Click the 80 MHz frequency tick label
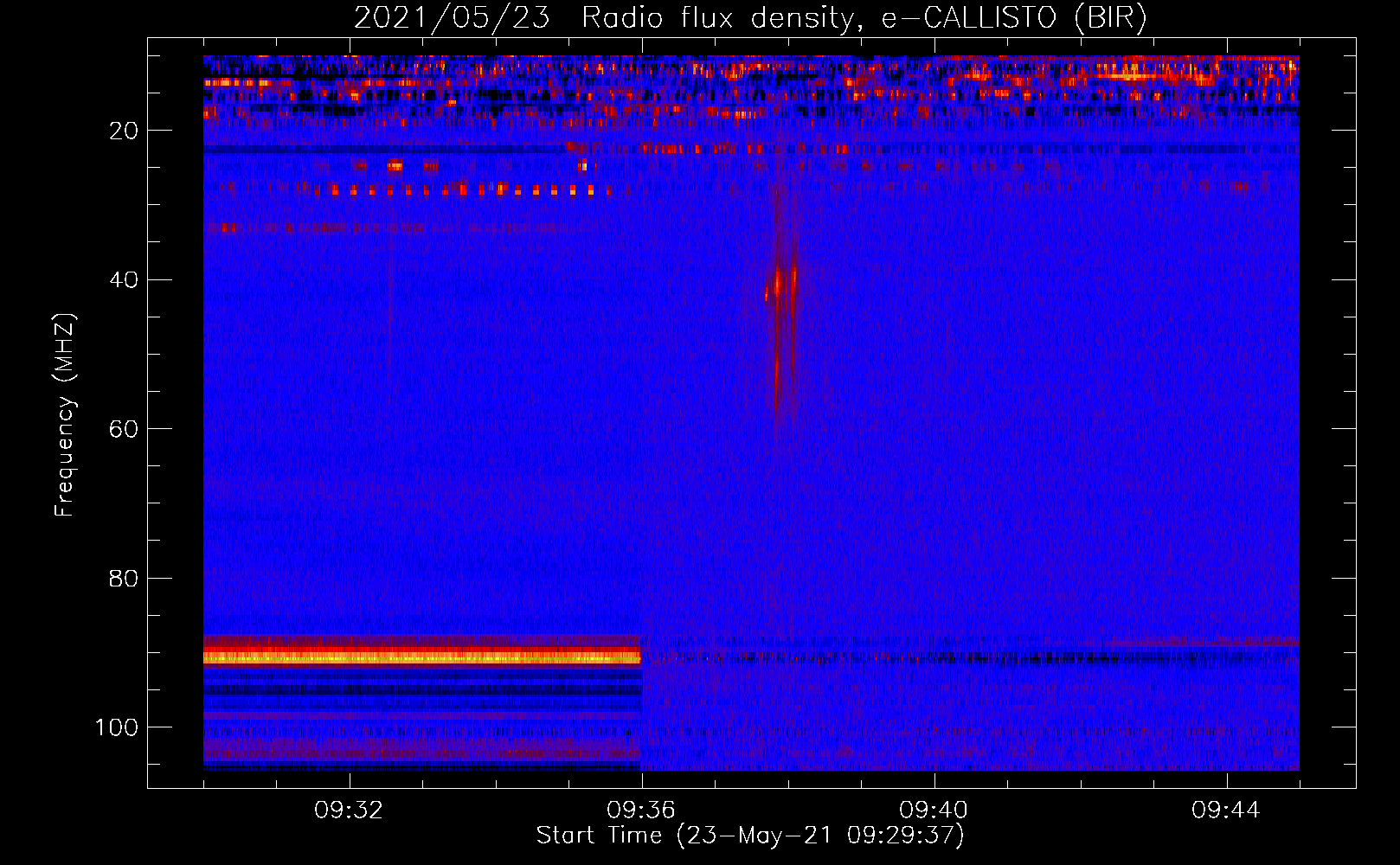This screenshot has height=865, width=1400. click(x=124, y=578)
